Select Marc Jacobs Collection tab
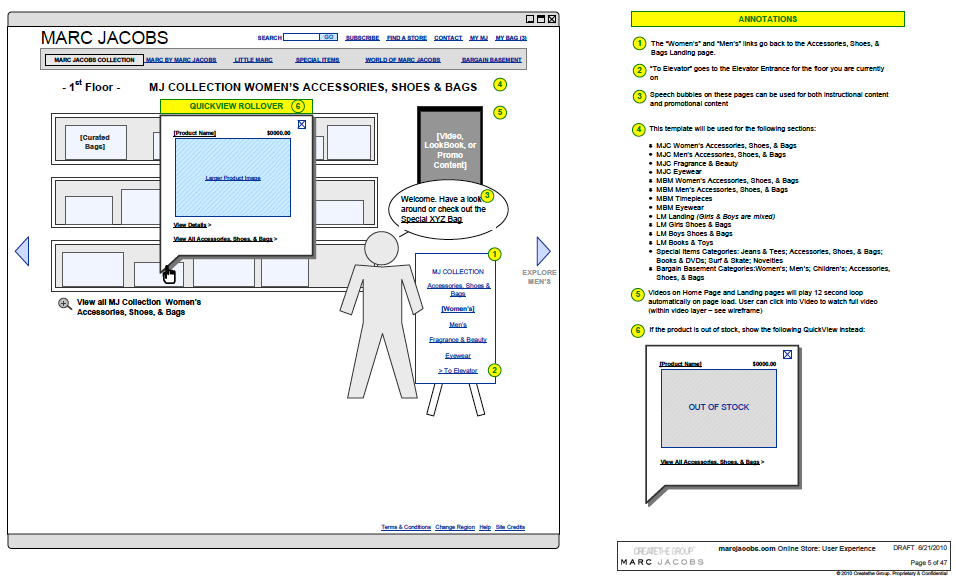956x578 pixels. tap(95, 60)
